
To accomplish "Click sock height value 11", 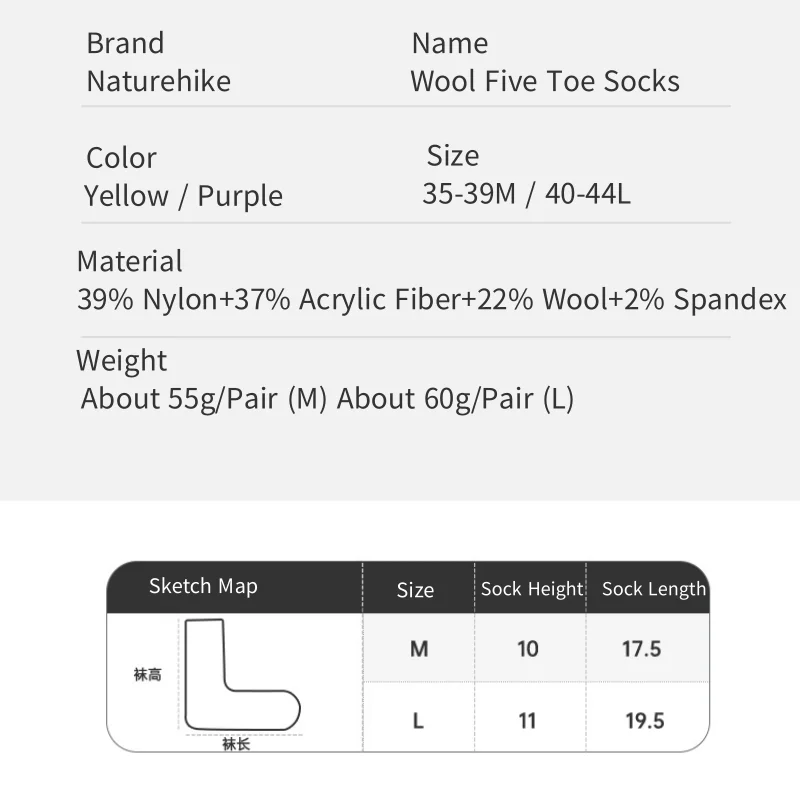I will [528, 720].
